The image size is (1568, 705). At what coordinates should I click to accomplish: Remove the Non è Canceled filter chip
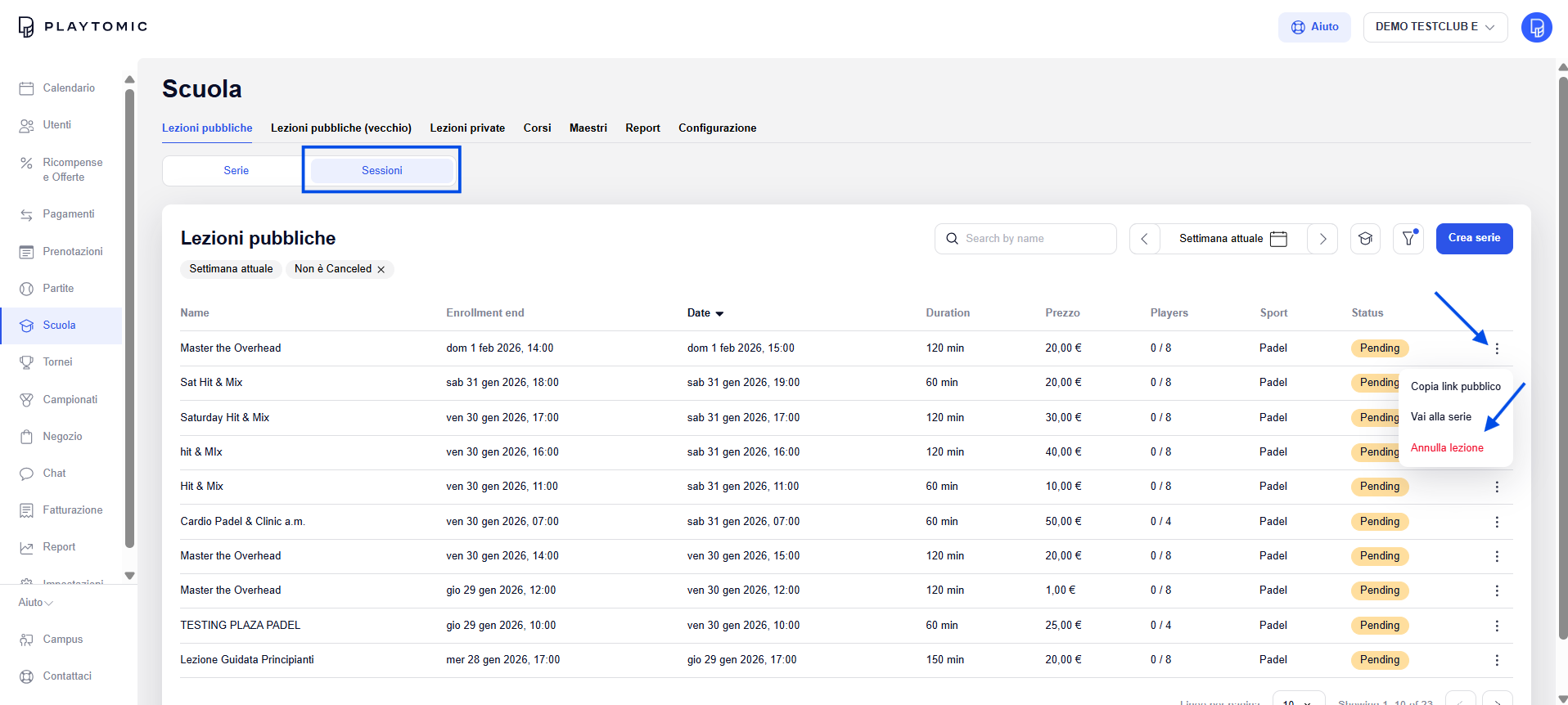point(381,269)
